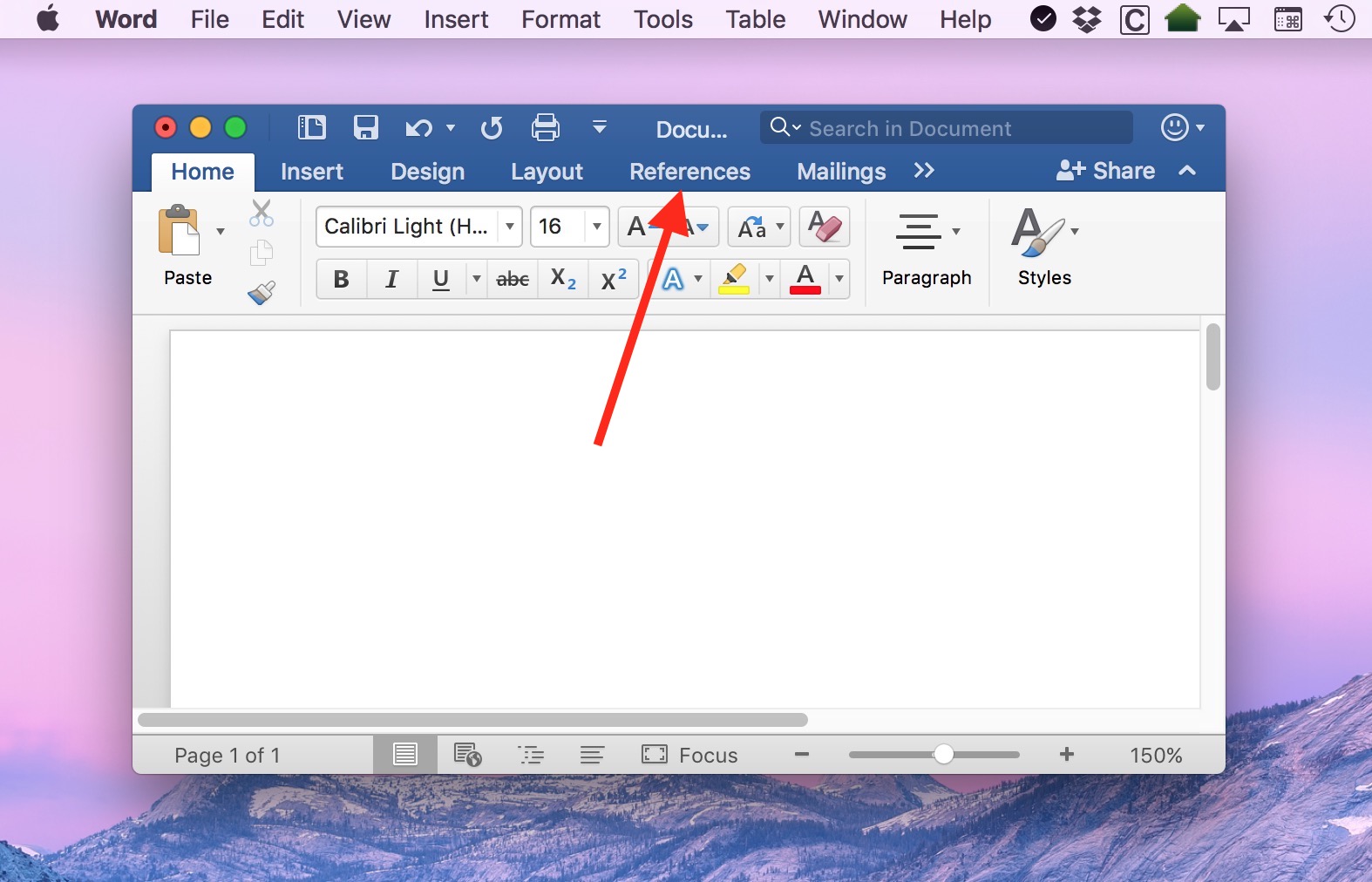Open the Table menu in menu bar

(755, 19)
